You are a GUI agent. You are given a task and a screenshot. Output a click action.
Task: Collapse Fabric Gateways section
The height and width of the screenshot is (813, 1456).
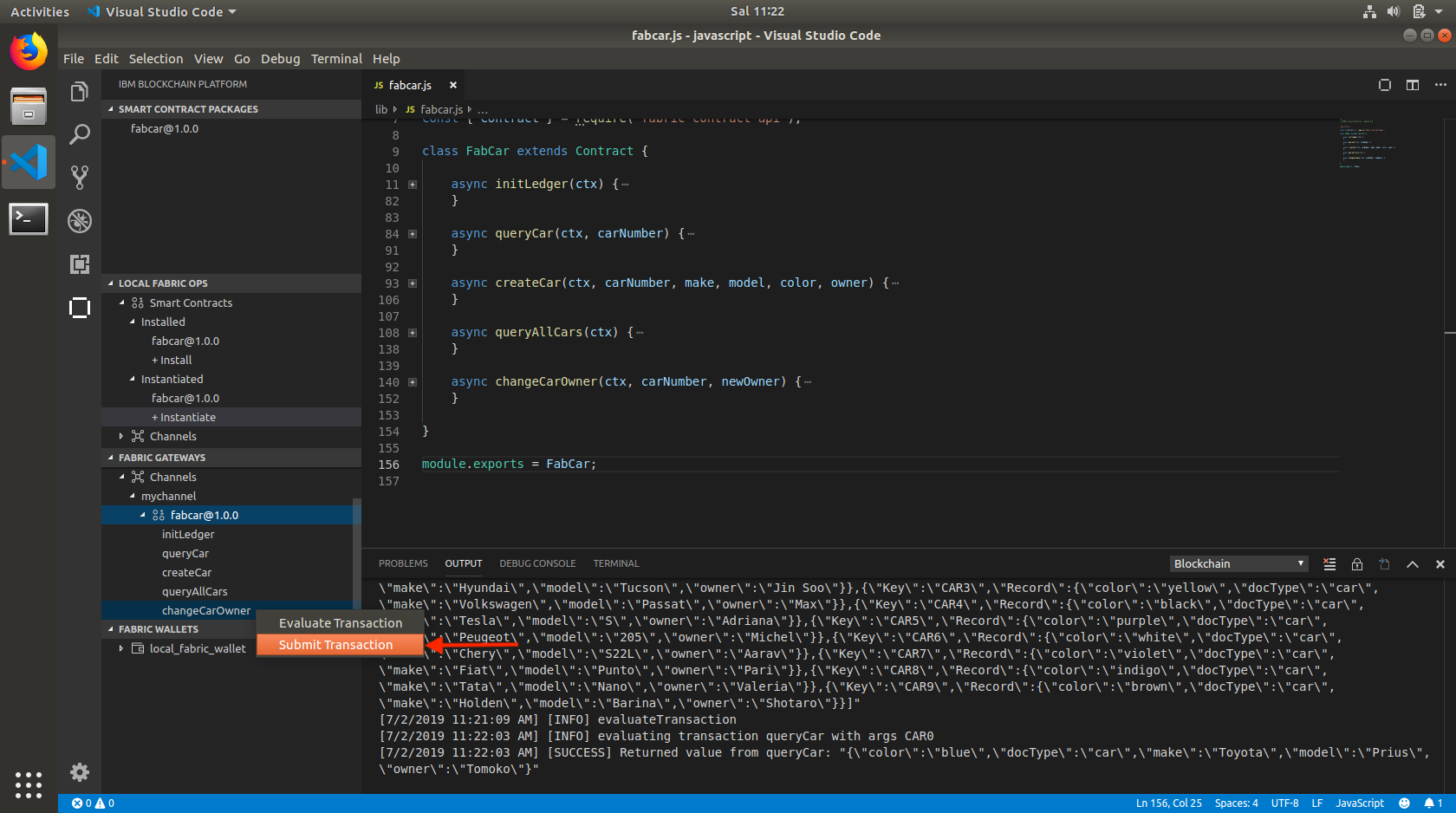[x=231, y=458]
